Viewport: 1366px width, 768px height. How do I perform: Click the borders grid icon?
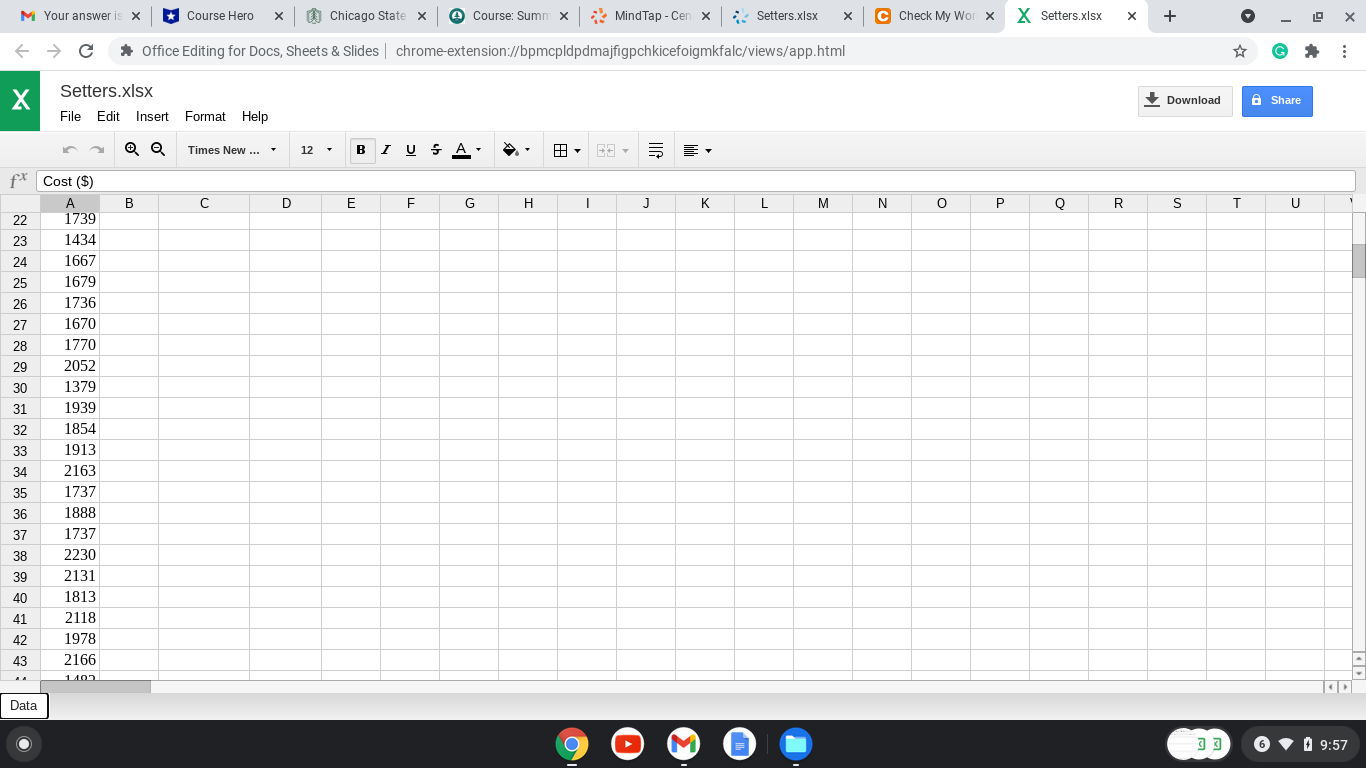pos(560,150)
